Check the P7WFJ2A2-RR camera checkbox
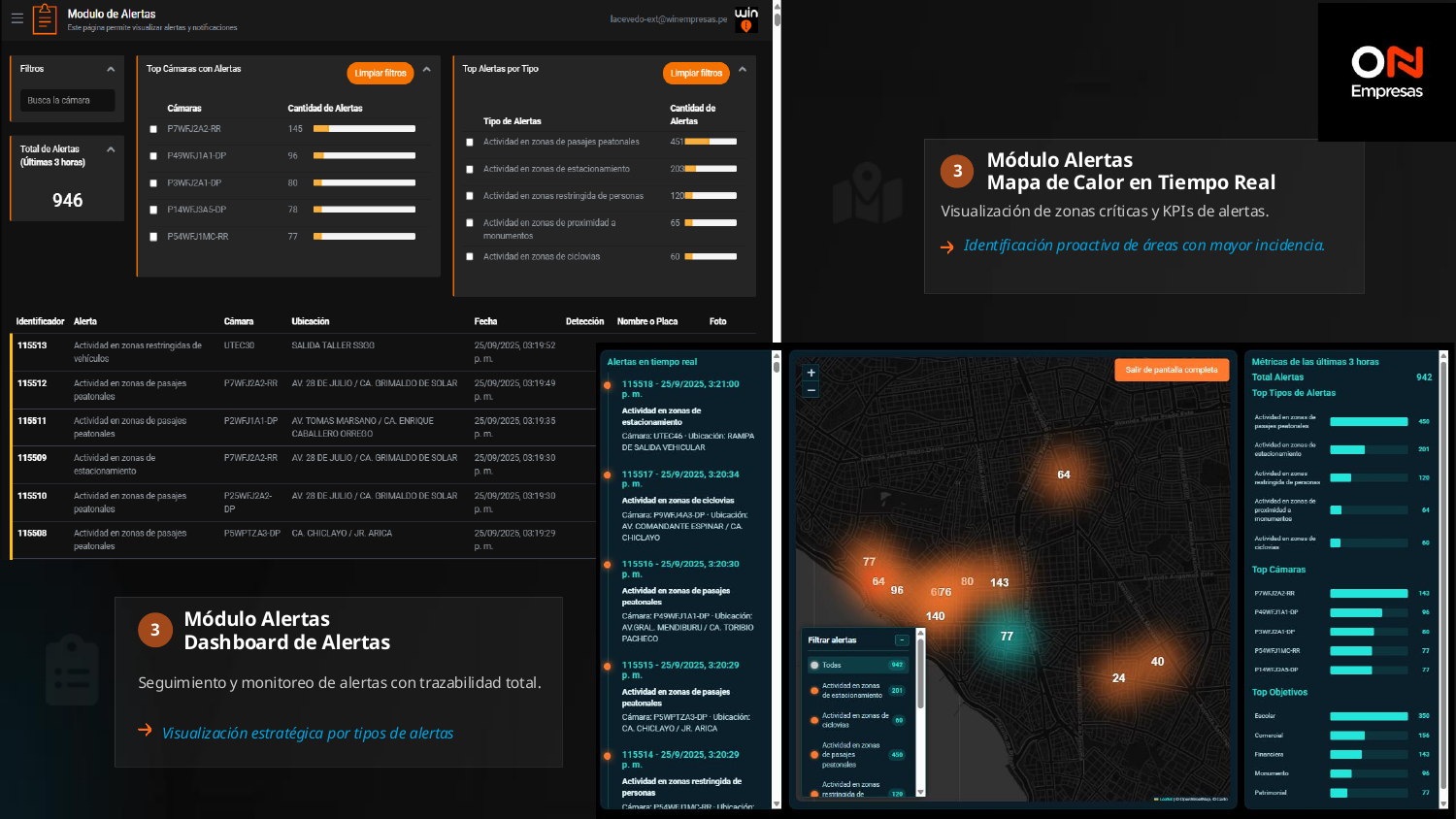This screenshot has width=1456, height=819. coord(153,129)
